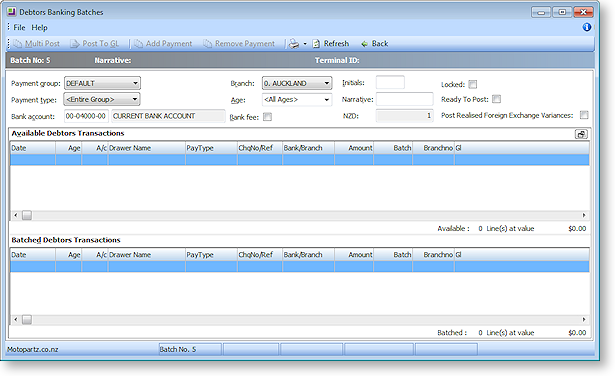
Task: Click the Multi Post toolbar icon
Action: pos(18,44)
